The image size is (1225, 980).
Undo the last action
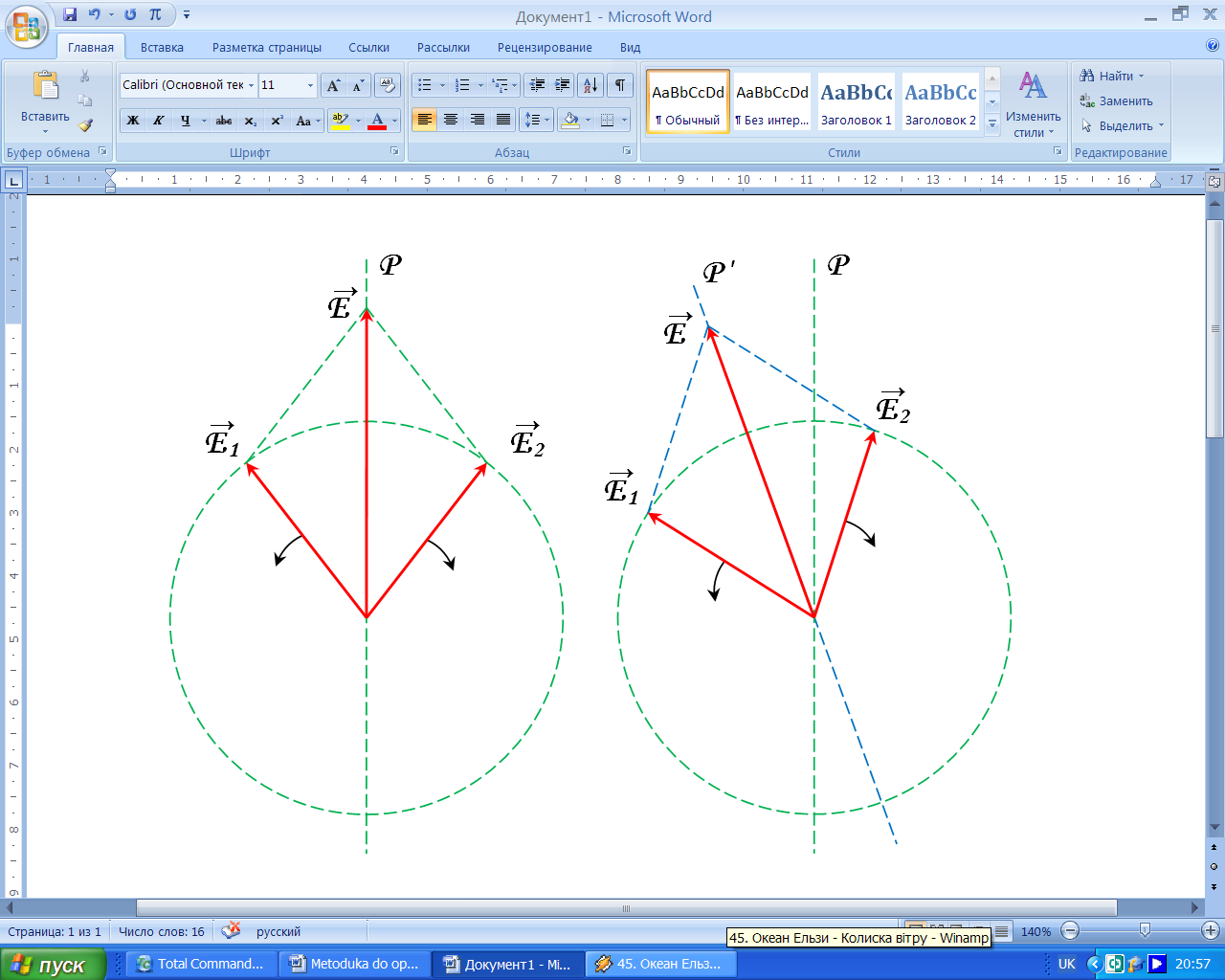tap(94, 14)
